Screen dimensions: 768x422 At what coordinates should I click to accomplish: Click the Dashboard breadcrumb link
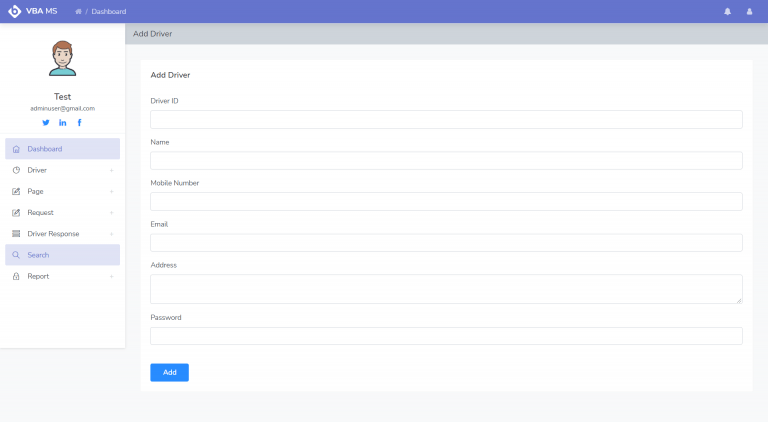pyautogui.click(x=109, y=12)
